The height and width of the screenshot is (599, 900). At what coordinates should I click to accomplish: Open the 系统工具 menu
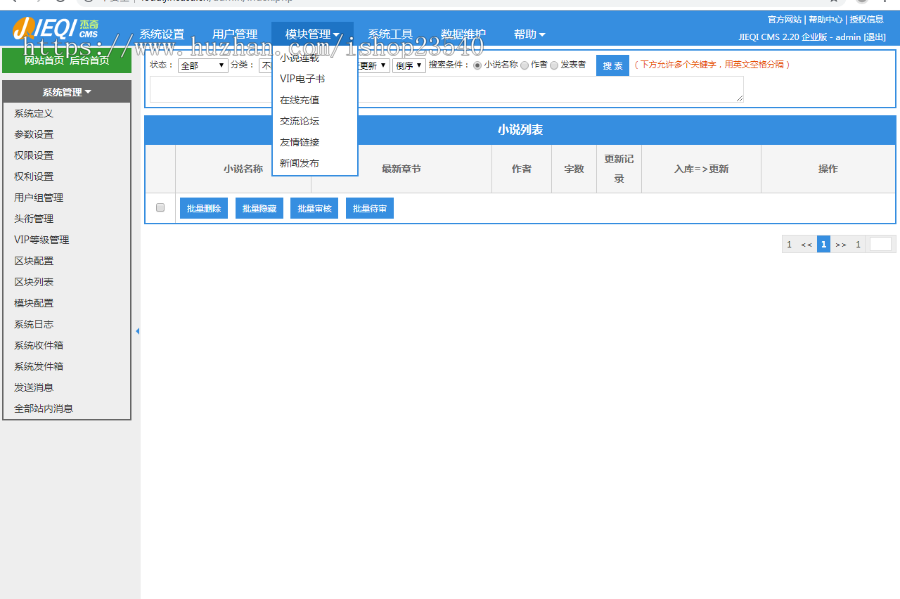point(390,32)
